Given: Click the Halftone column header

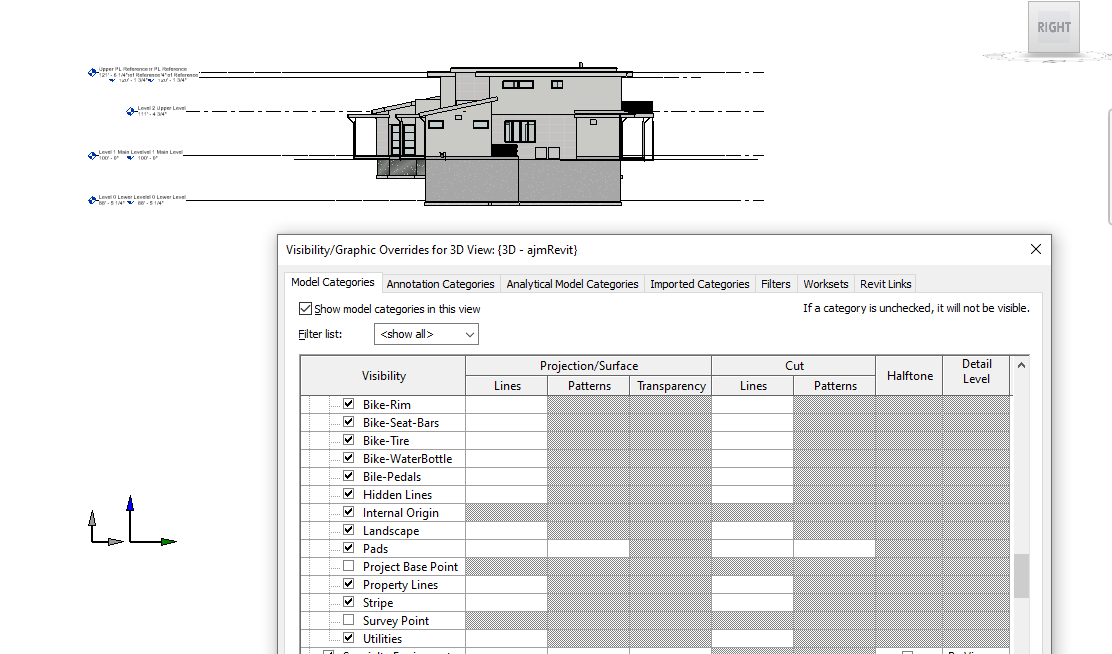Looking at the screenshot, I should (909, 376).
